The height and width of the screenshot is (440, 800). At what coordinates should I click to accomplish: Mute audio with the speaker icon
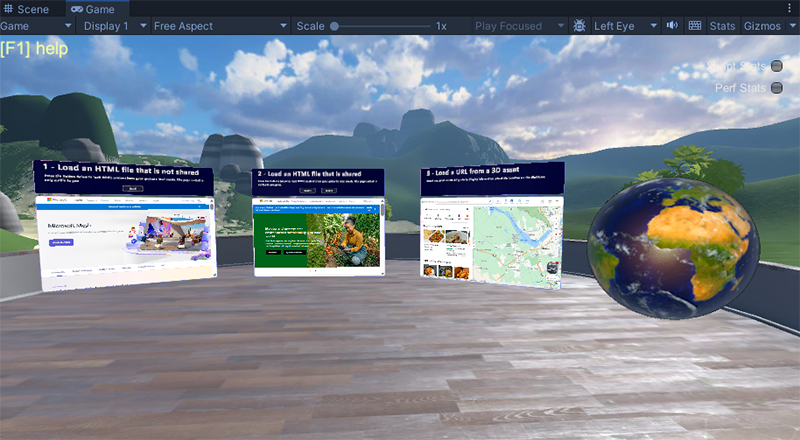coord(672,26)
